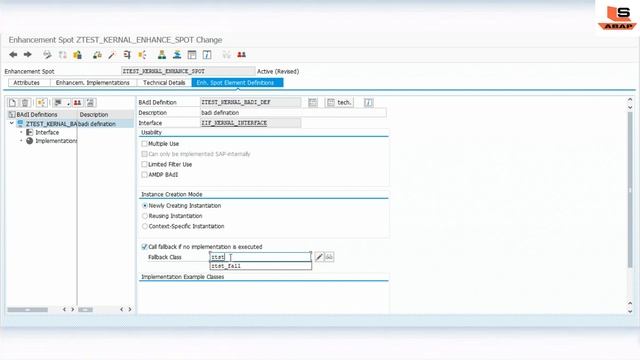The height and width of the screenshot is (360, 640).
Task: Select the ZTEST_KERNAL_BA BAdI definition row
Action: click(51, 124)
